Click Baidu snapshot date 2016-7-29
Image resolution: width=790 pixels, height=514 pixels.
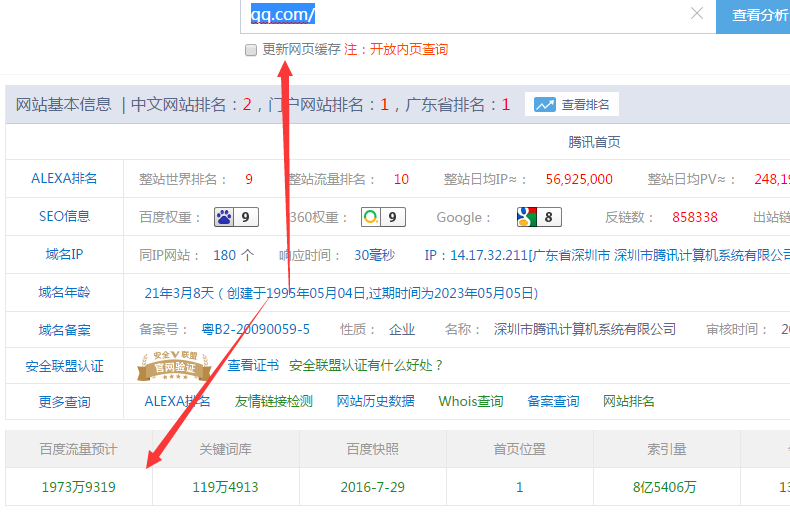pos(372,487)
